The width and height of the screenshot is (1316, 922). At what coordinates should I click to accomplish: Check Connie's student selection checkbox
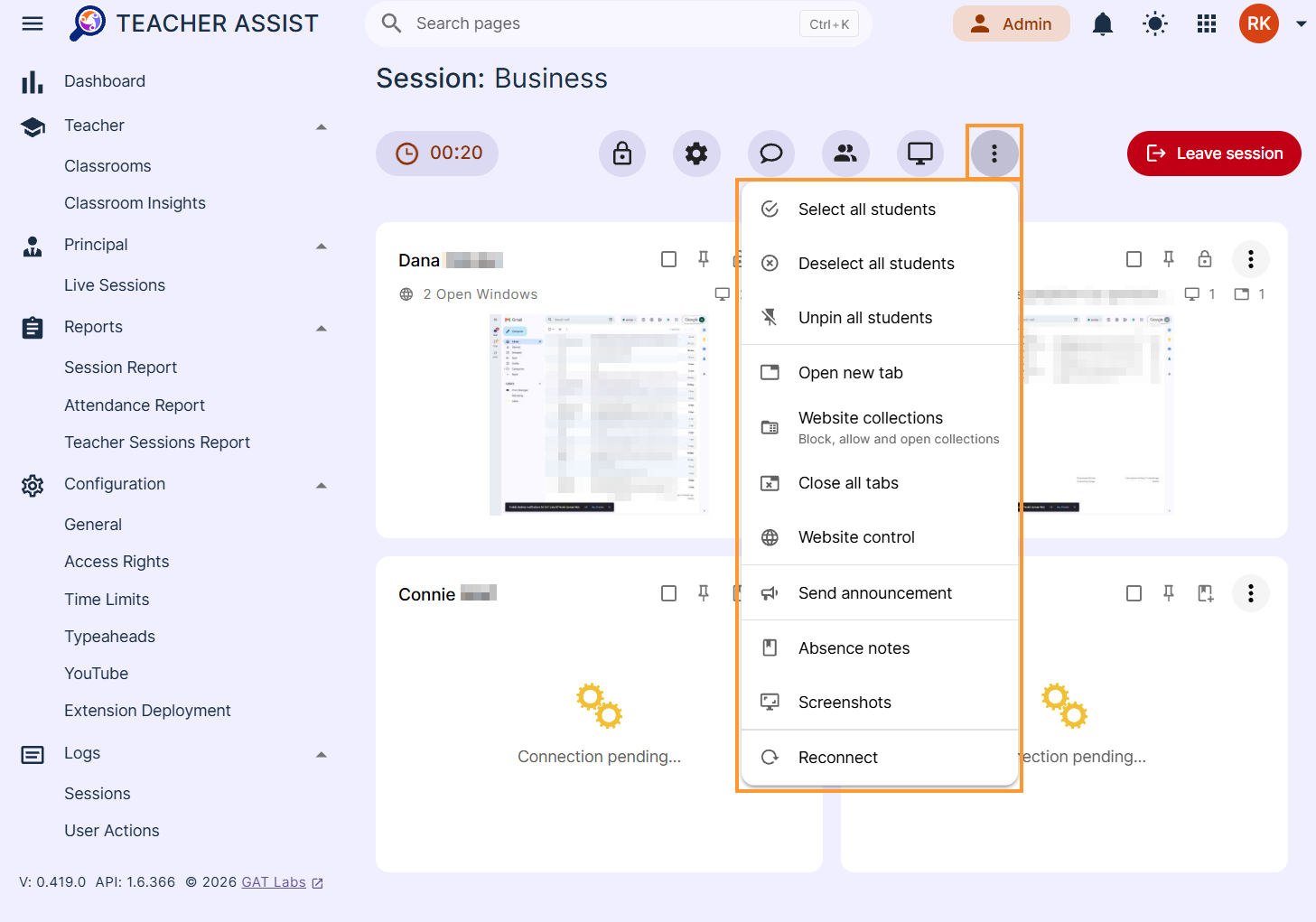(668, 593)
